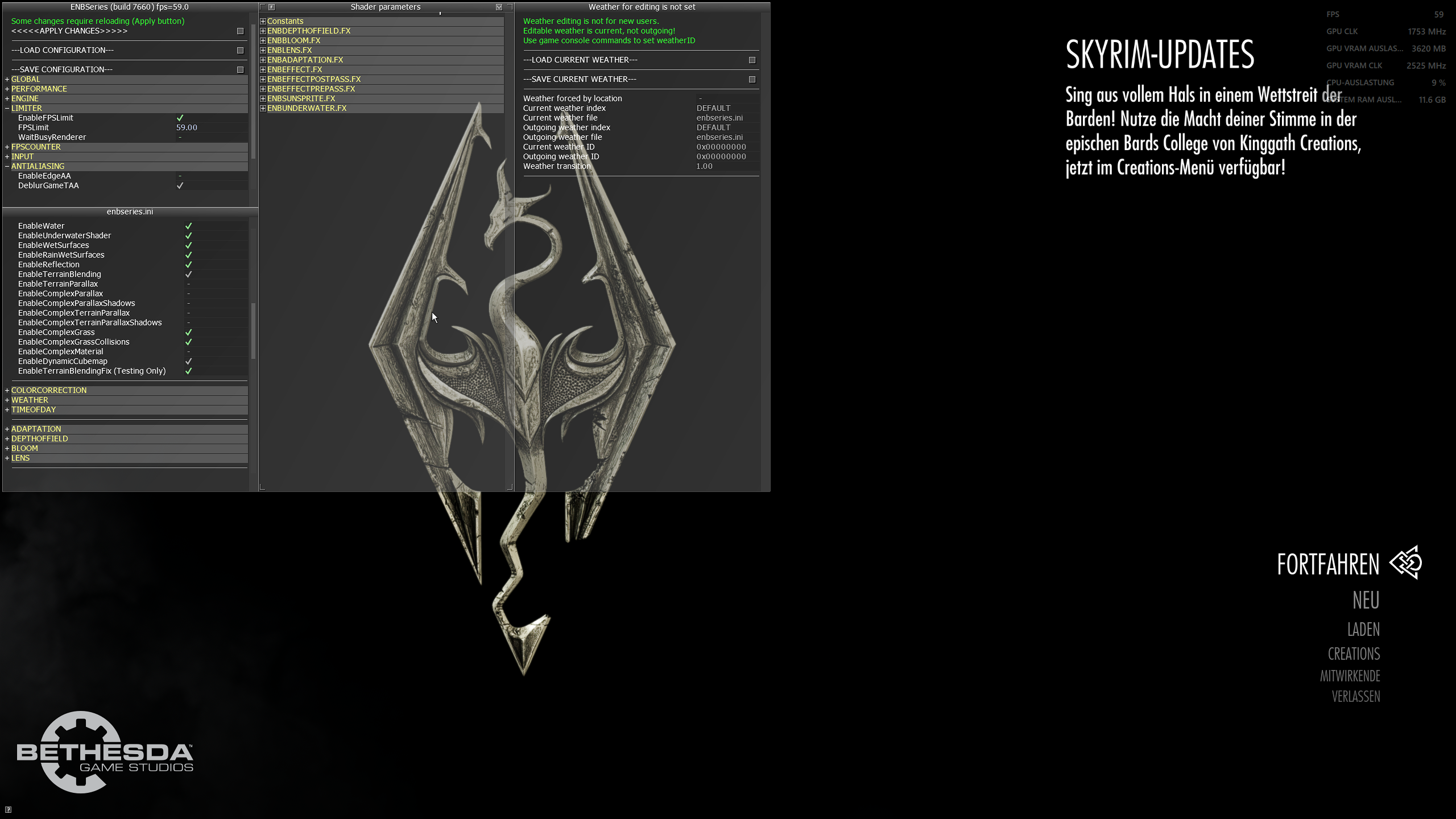Toggle the DeblurGameTAA checkbox
Viewport: 1456px width, 819px height.
[x=180, y=186]
